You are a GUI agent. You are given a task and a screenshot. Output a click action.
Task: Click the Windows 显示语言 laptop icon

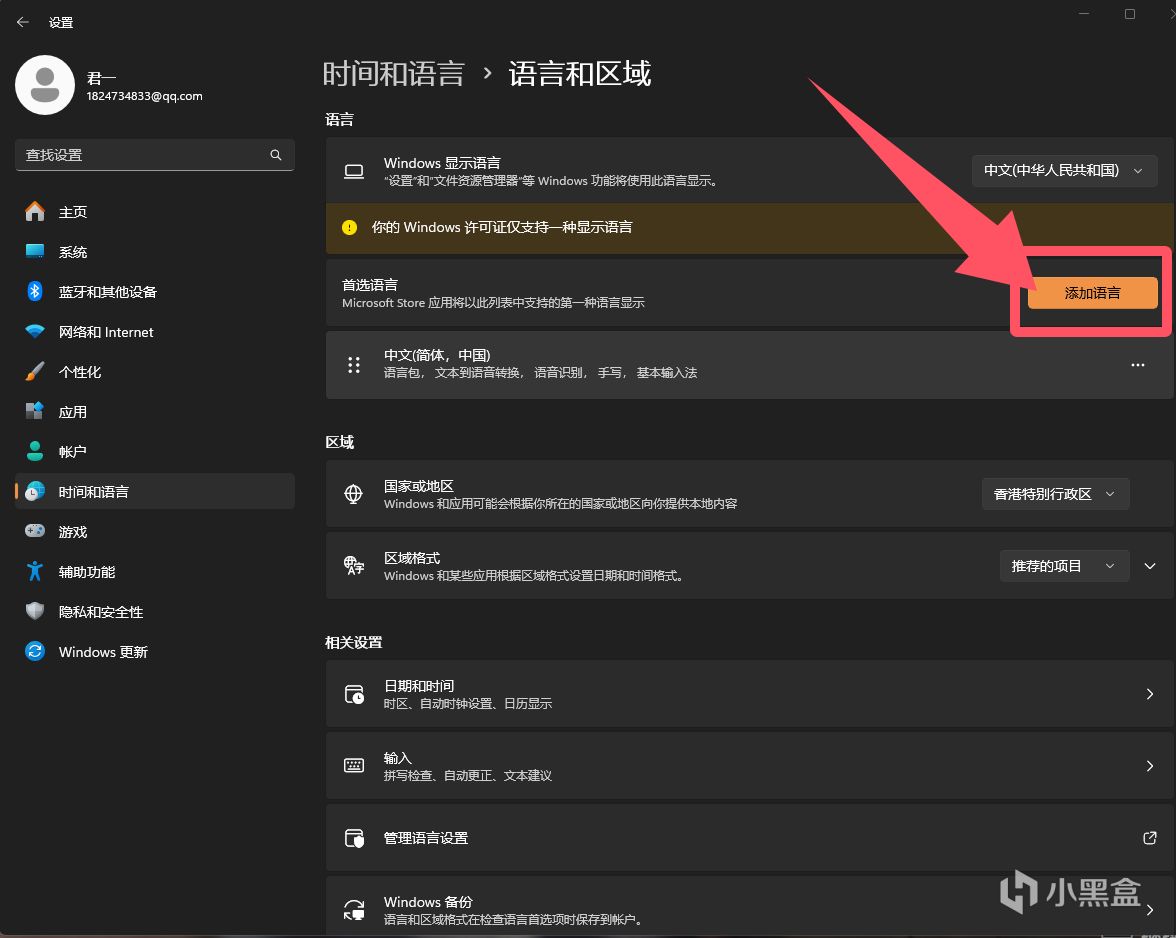coord(354,172)
